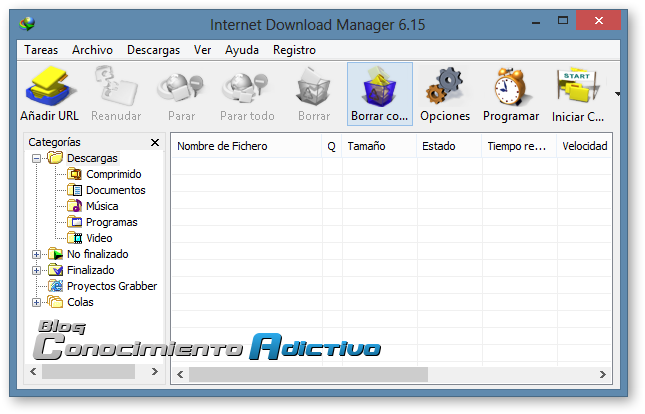This screenshot has width=645, height=414.
Task: Click the Colas folders icon
Action: (x=55, y=302)
